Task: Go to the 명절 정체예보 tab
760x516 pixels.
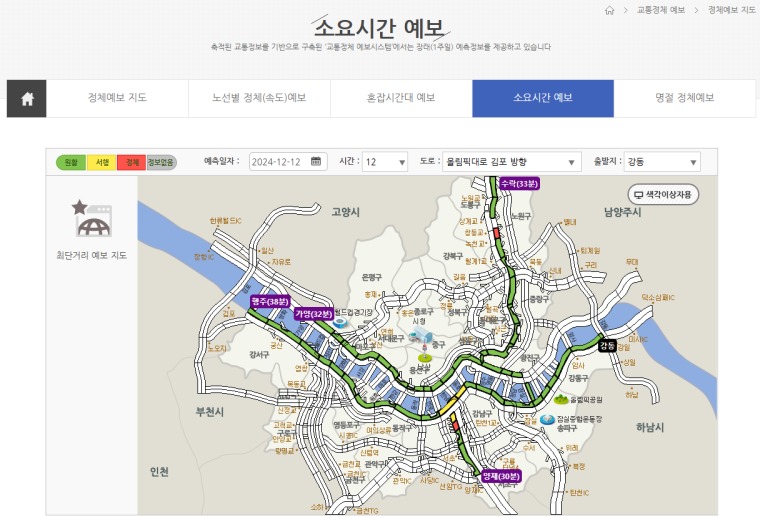Action: pos(684,98)
